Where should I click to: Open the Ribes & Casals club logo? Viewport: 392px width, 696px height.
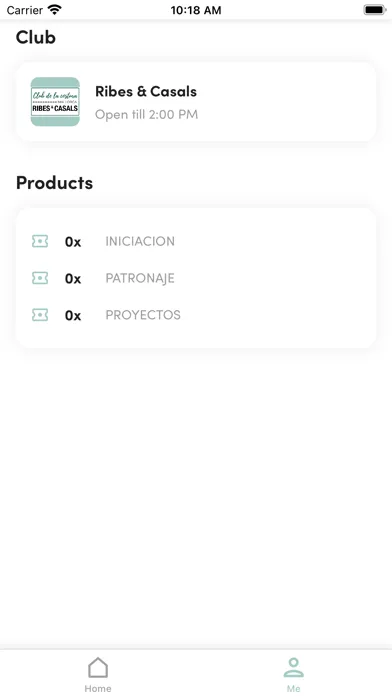55,102
